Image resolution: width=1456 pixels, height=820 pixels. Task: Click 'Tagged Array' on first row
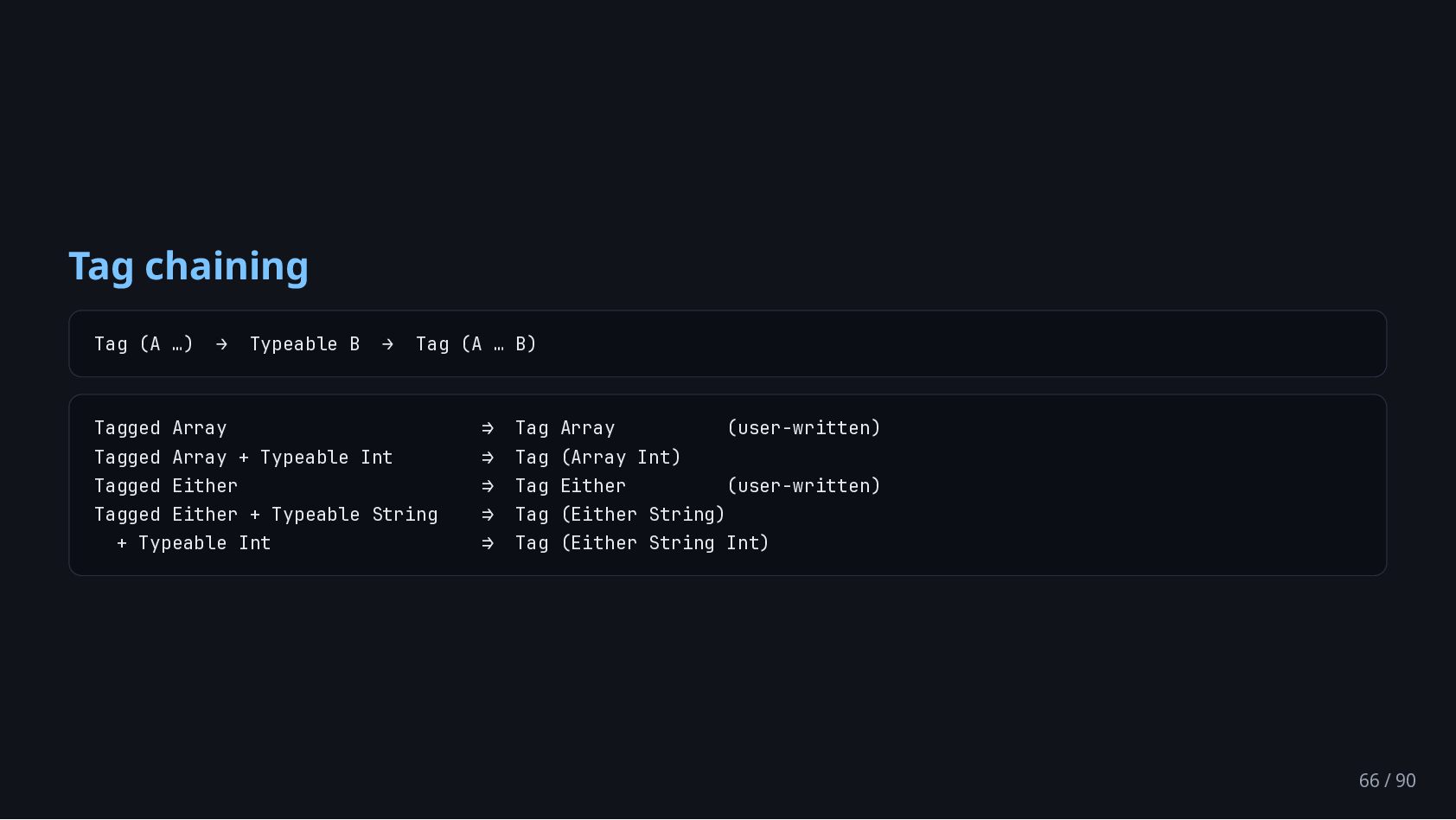[161, 428]
